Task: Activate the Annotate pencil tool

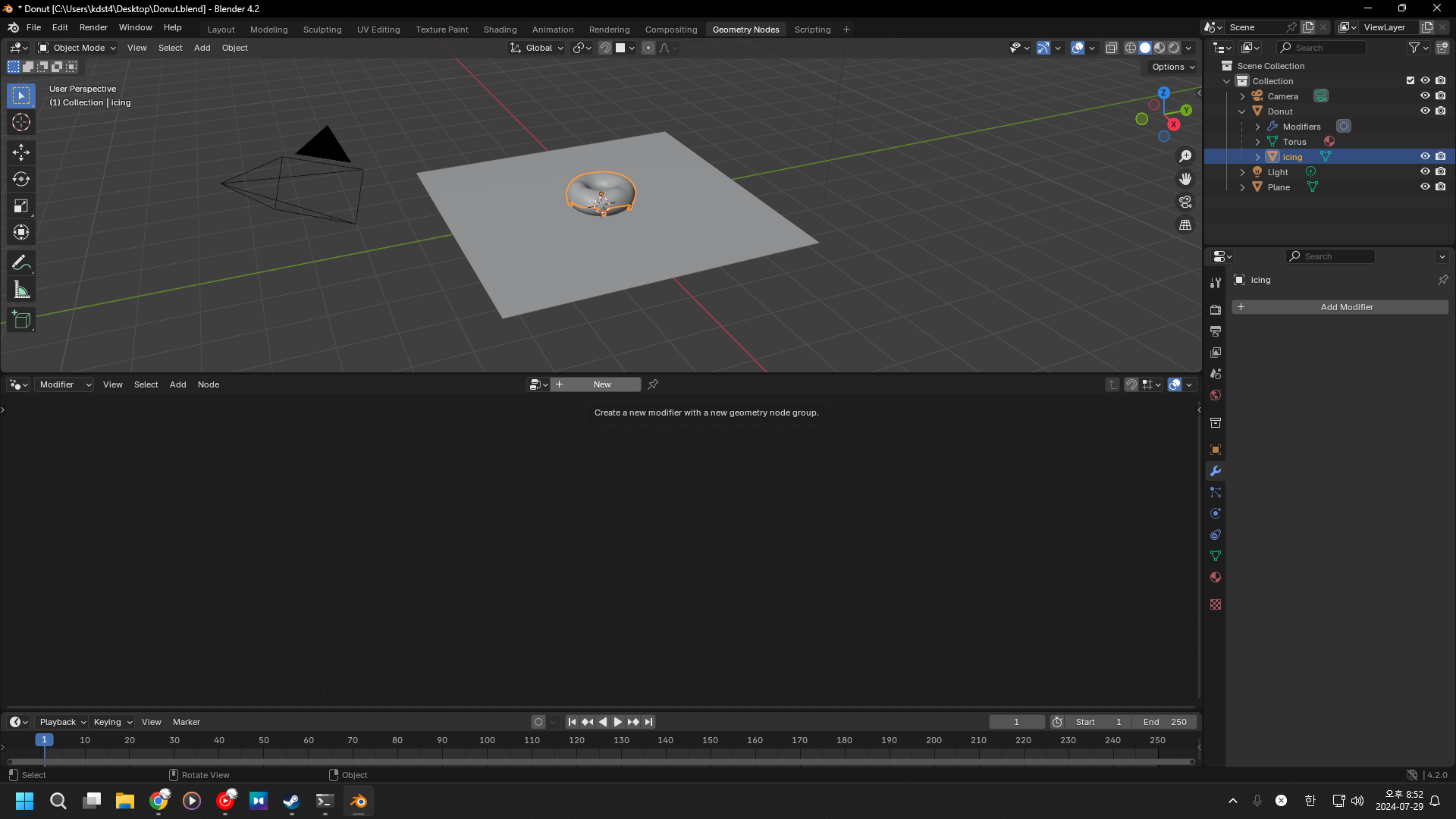Action: point(21,263)
